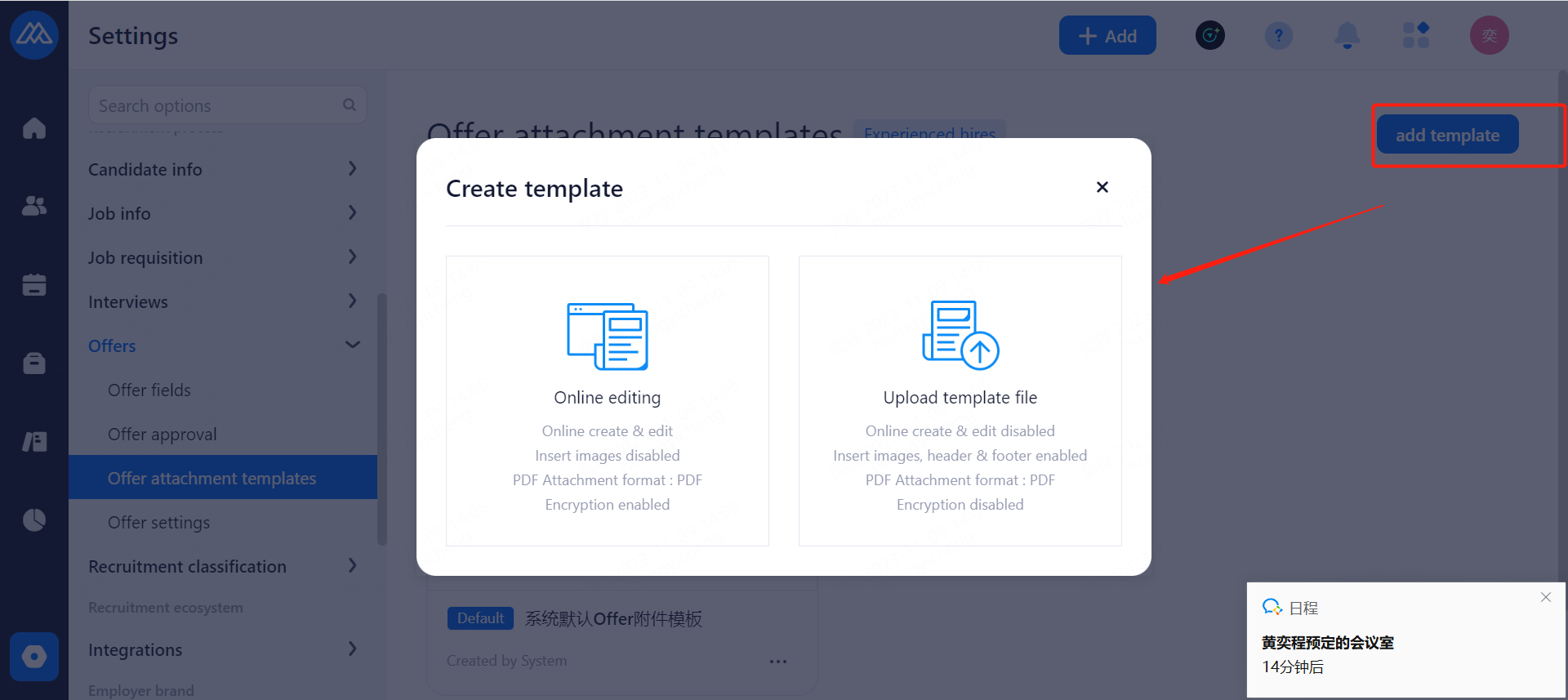Click the Create template dialog title
Viewport: 1568px width, 700px height.
(535, 188)
